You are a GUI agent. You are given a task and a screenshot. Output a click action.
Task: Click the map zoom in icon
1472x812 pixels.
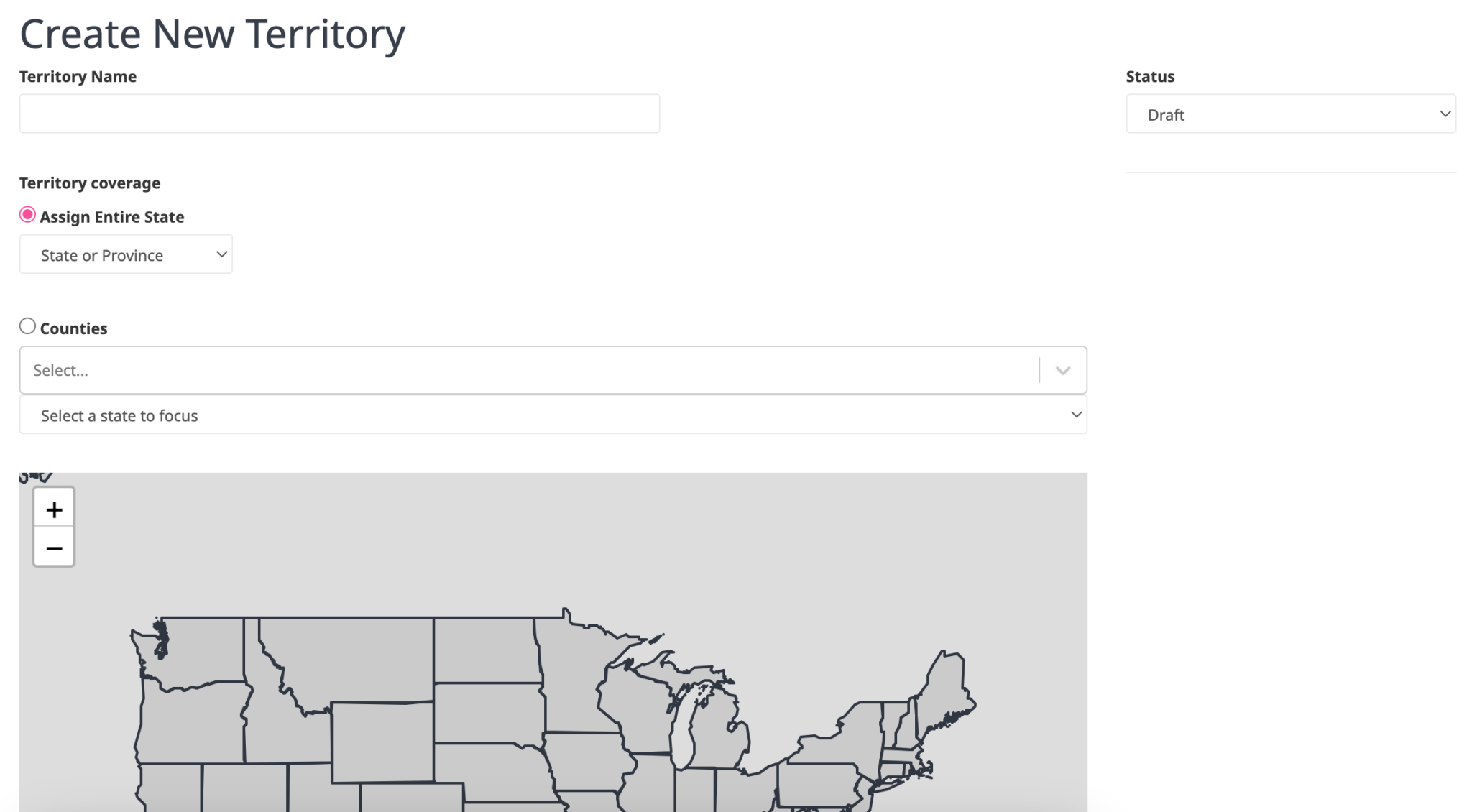pos(54,509)
